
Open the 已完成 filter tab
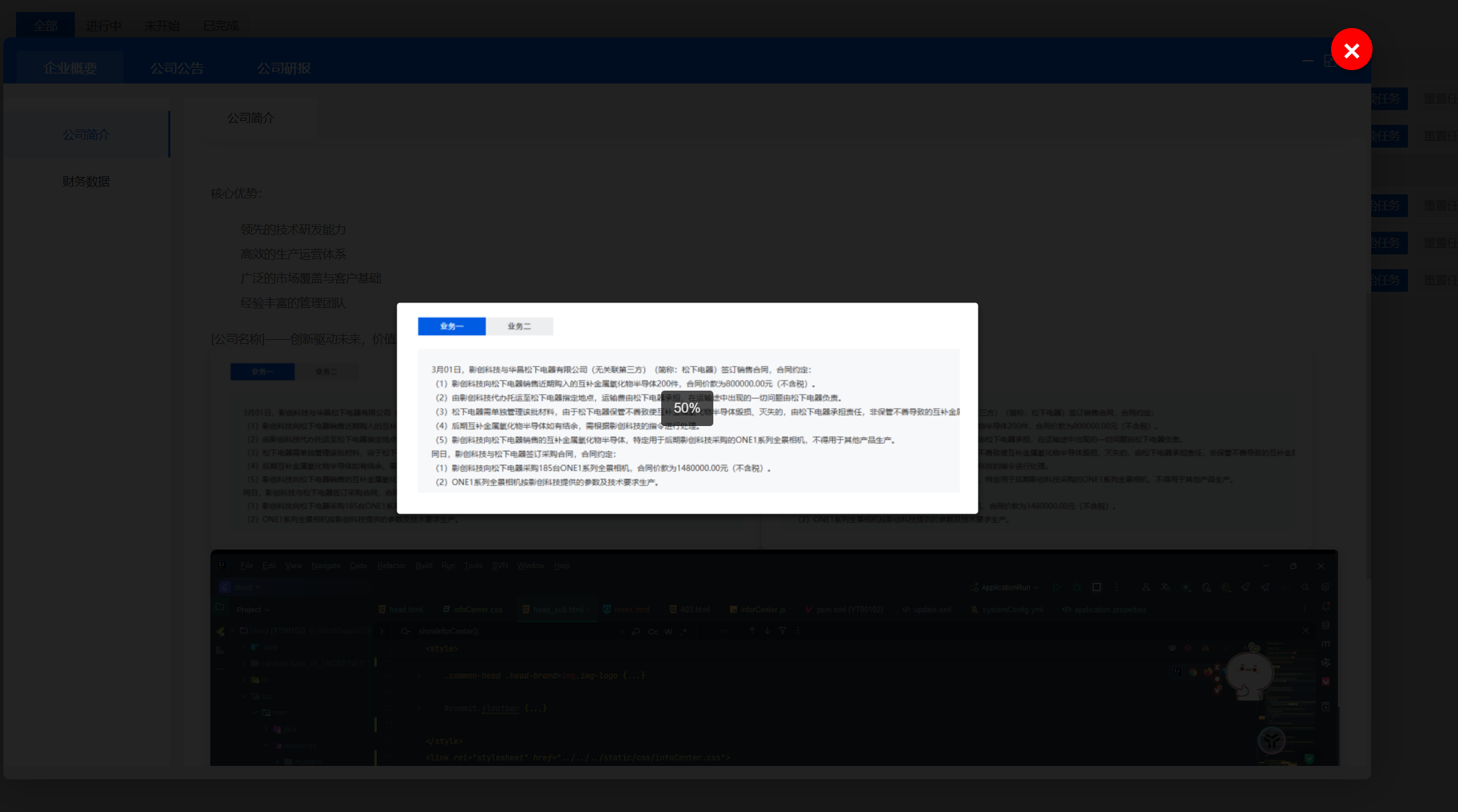tap(220, 25)
